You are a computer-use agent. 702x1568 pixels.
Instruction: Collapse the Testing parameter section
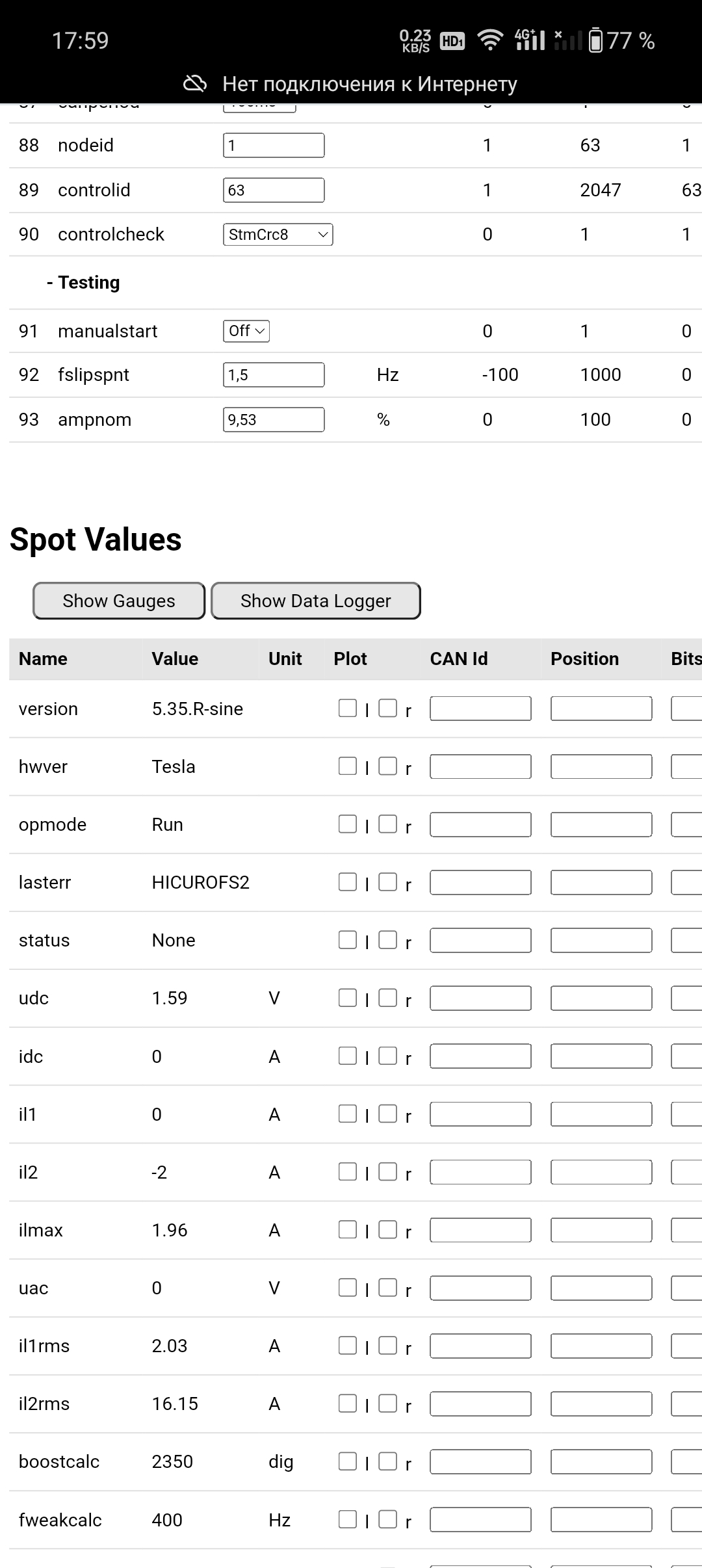[84, 283]
